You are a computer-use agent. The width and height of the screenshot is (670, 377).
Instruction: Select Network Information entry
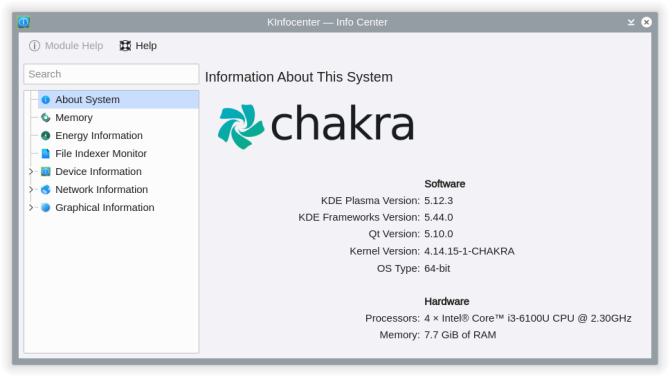pyautogui.click(x=118, y=189)
